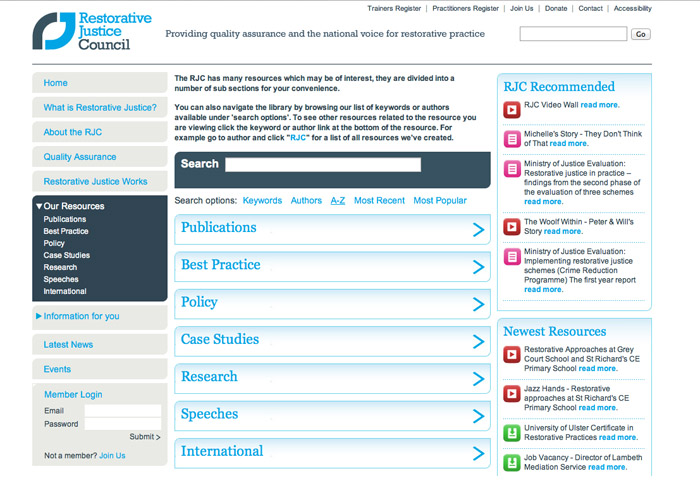This screenshot has width=700, height=496.
Task: Click the arrow on the Research bar
Action: pyautogui.click(x=478, y=379)
